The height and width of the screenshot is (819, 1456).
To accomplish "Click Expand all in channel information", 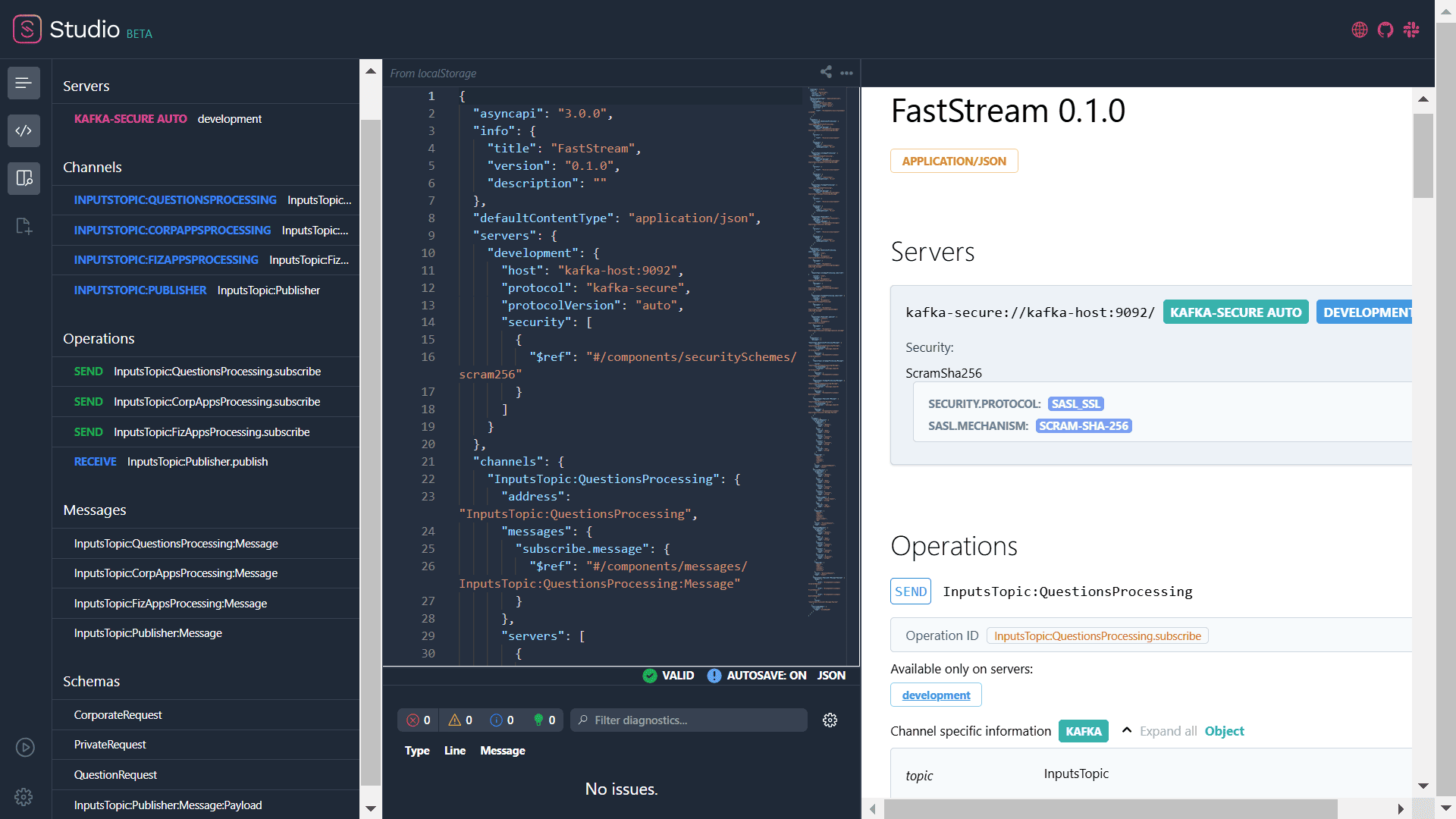I will coord(1168,731).
